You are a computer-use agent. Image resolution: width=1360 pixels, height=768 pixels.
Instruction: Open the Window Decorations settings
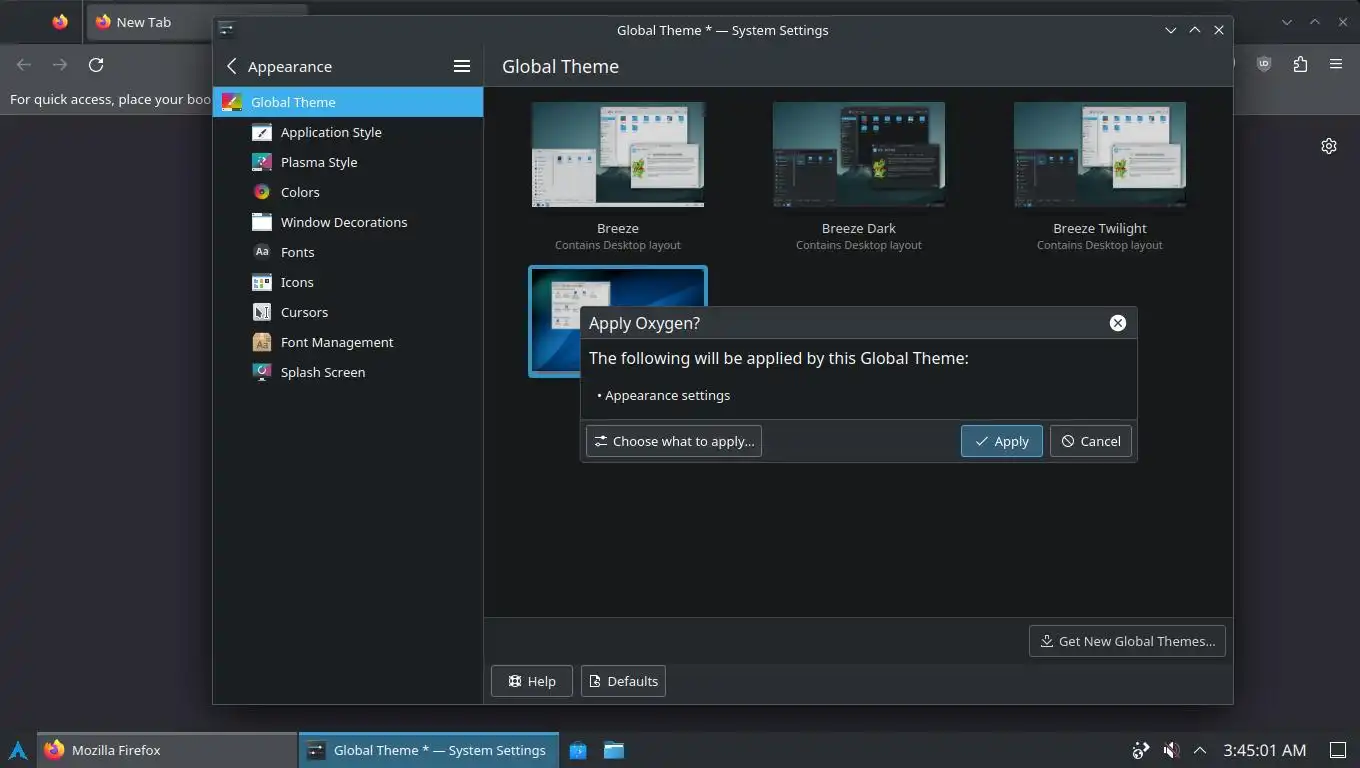(x=348, y=222)
